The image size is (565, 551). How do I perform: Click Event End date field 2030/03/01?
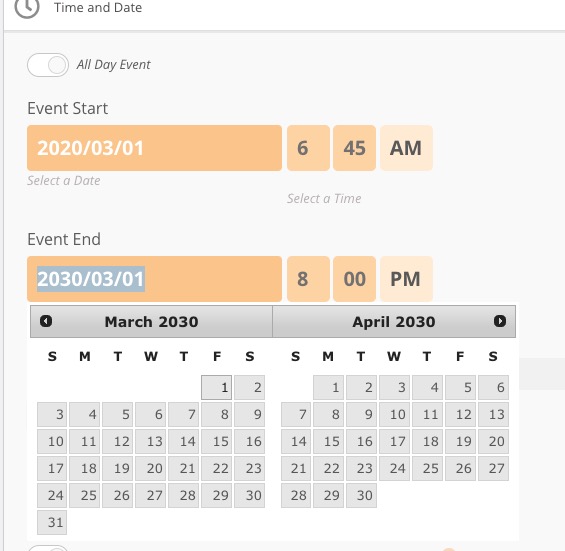click(154, 279)
